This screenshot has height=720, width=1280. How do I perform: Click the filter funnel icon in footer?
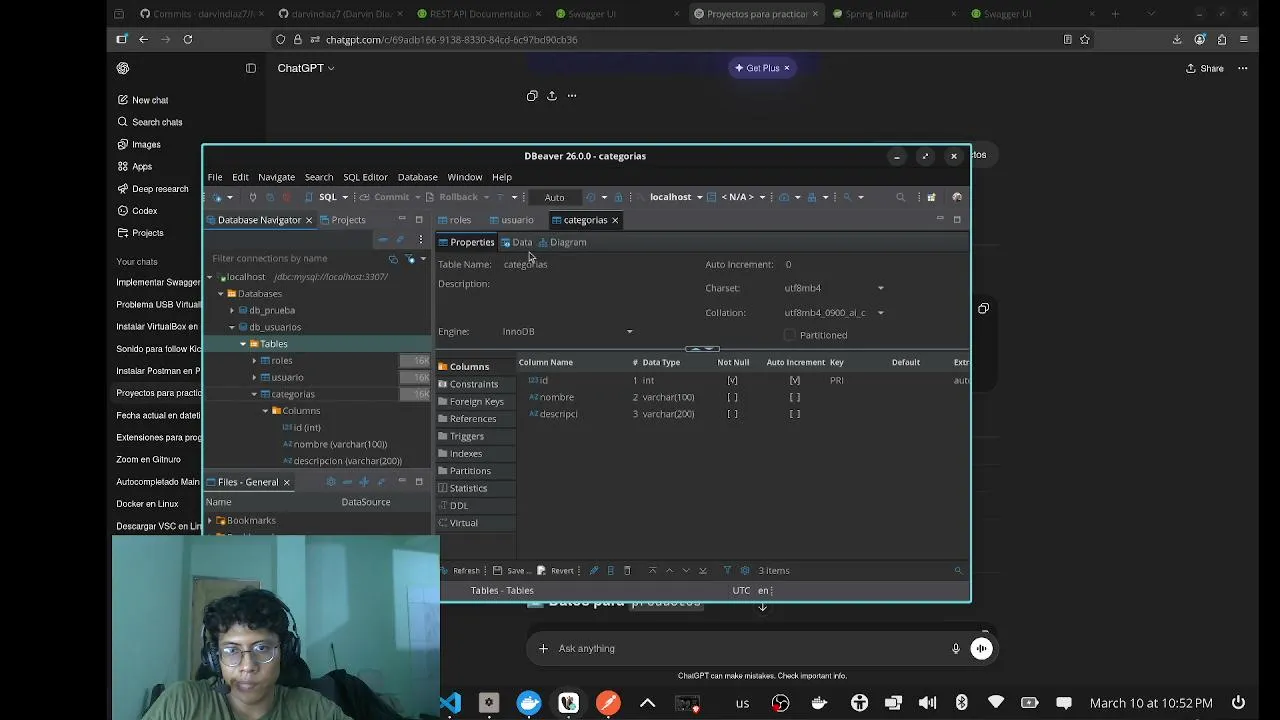tap(727, 570)
